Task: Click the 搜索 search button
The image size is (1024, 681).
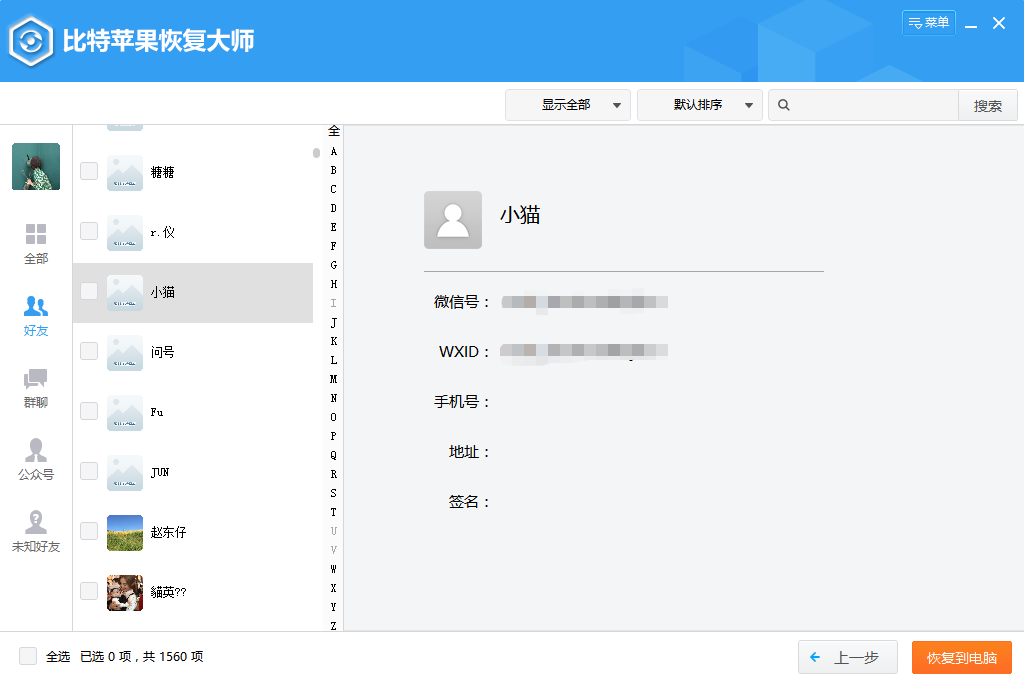Action: point(987,105)
